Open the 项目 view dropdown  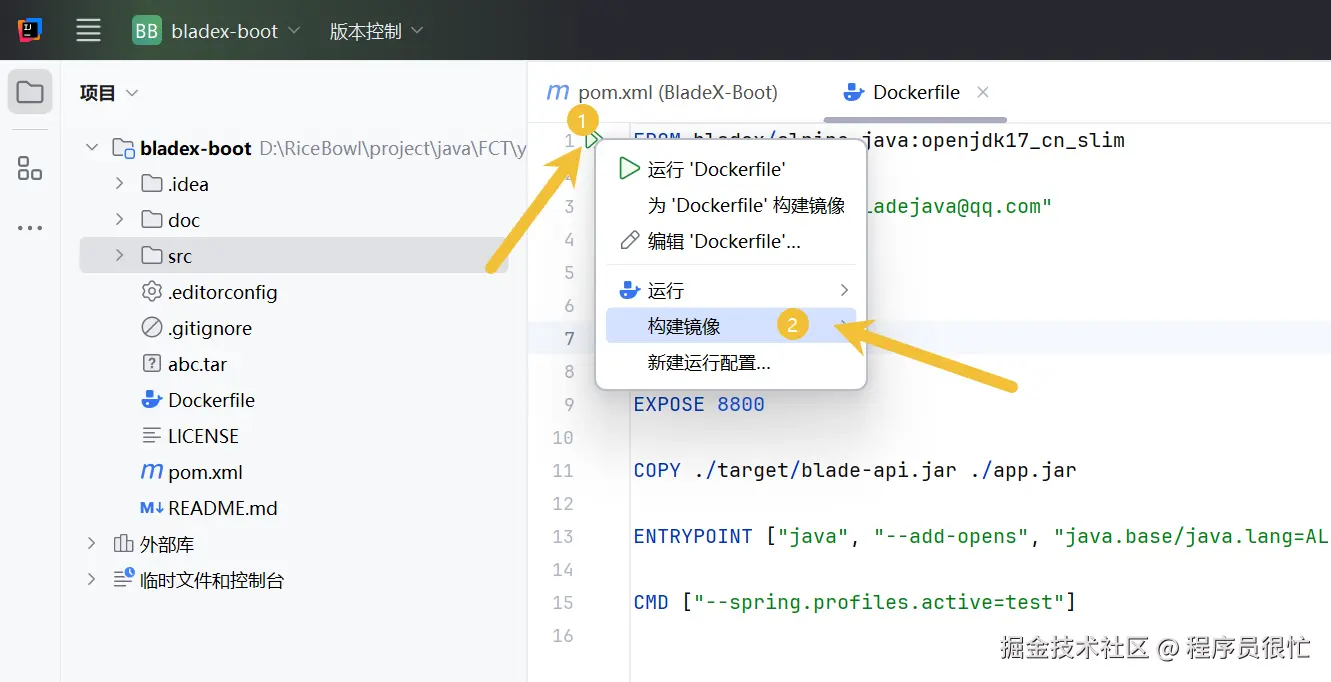[109, 93]
